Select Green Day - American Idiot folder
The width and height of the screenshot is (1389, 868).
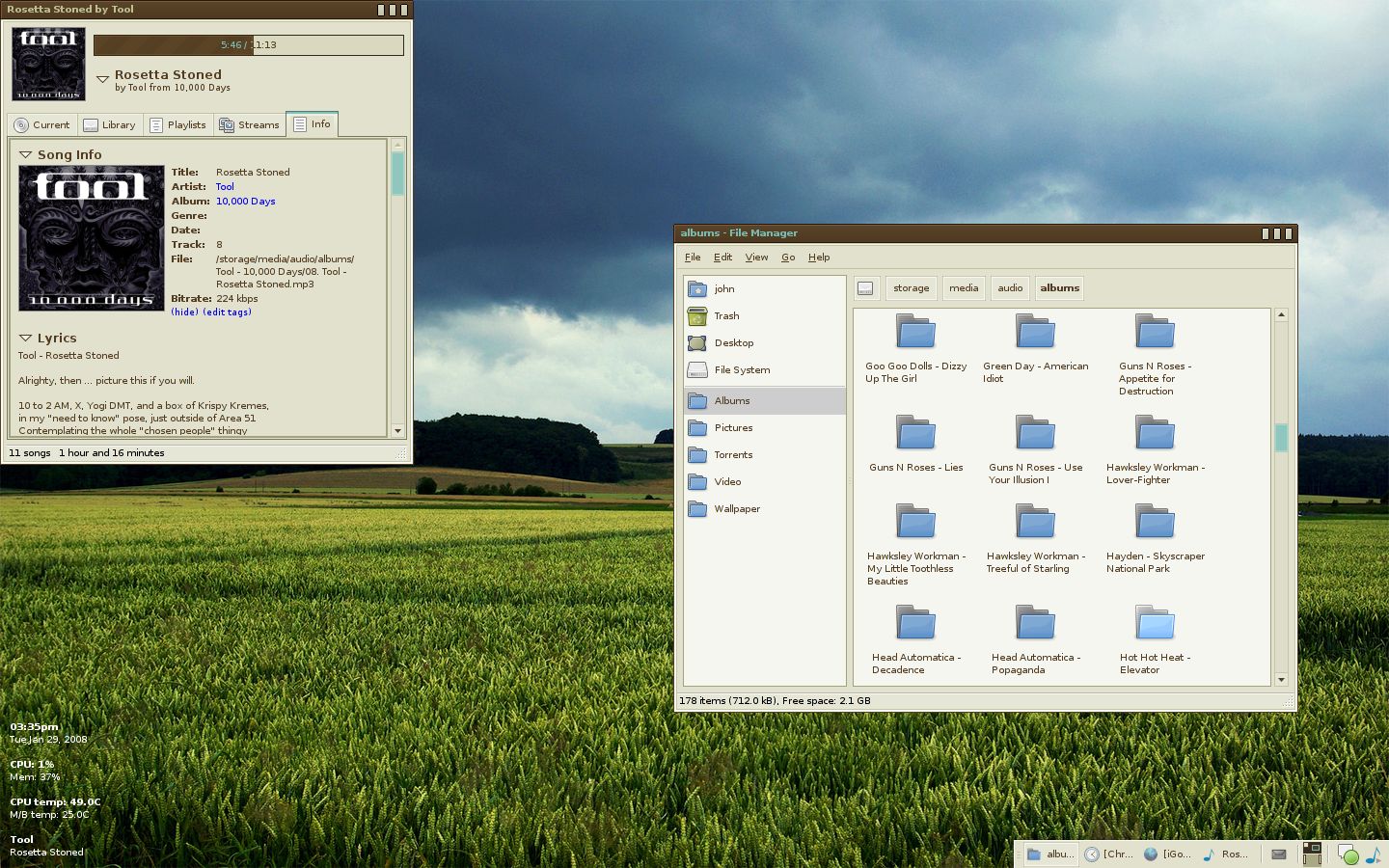tap(1035, 349)
